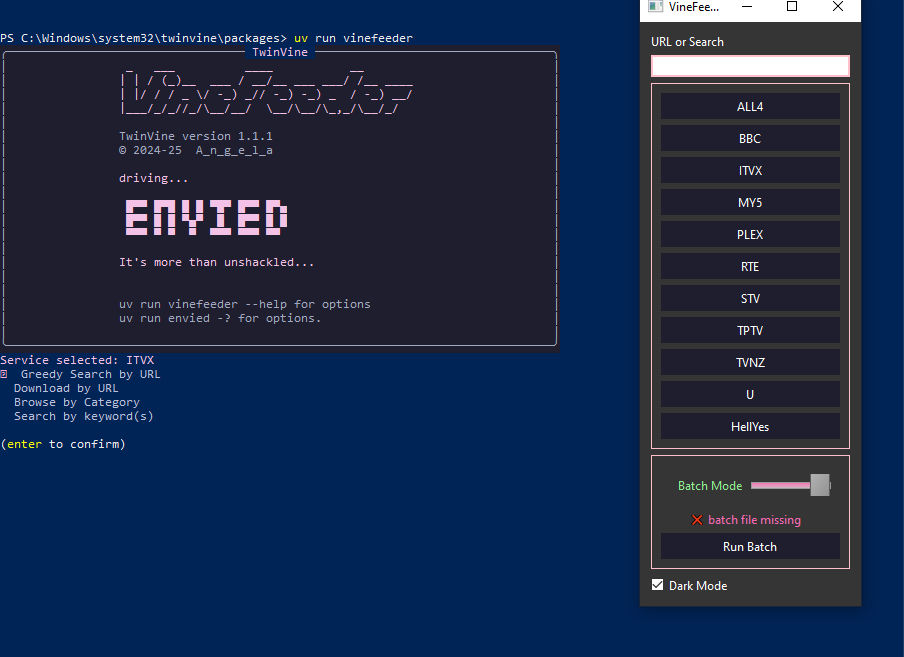Click the 'Service selected: ITVX' line
Viewport: 904px width, 657px height.
tap(77, 360)
